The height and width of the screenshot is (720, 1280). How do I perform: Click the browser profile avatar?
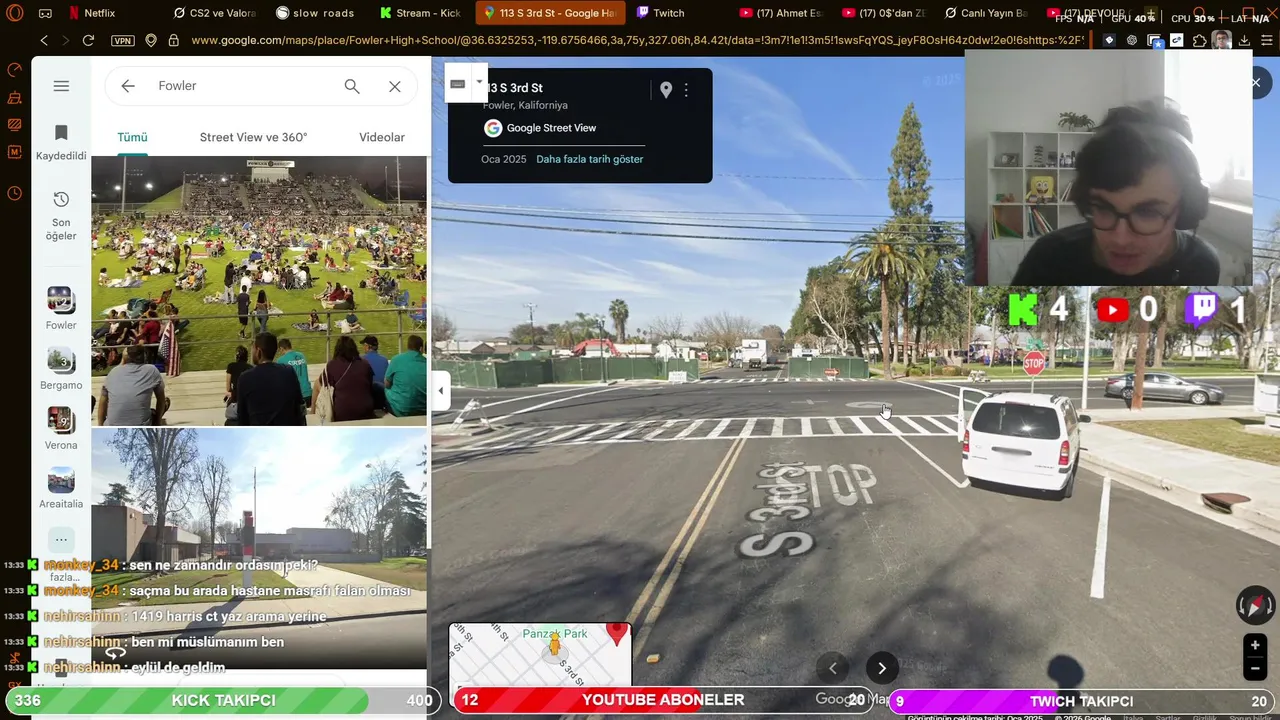(1221, 40)
